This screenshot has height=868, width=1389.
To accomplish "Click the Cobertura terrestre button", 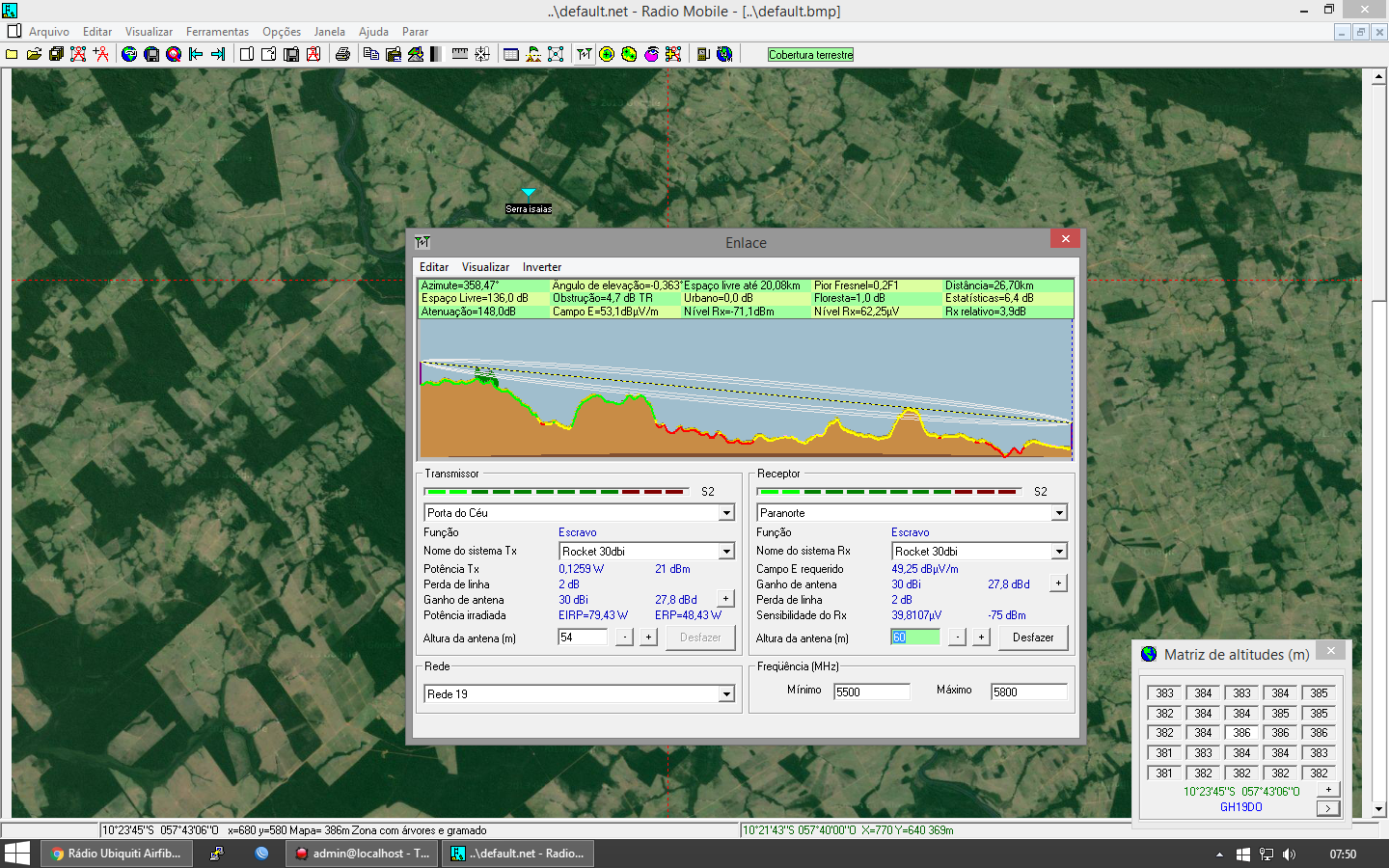I will 810,55.
